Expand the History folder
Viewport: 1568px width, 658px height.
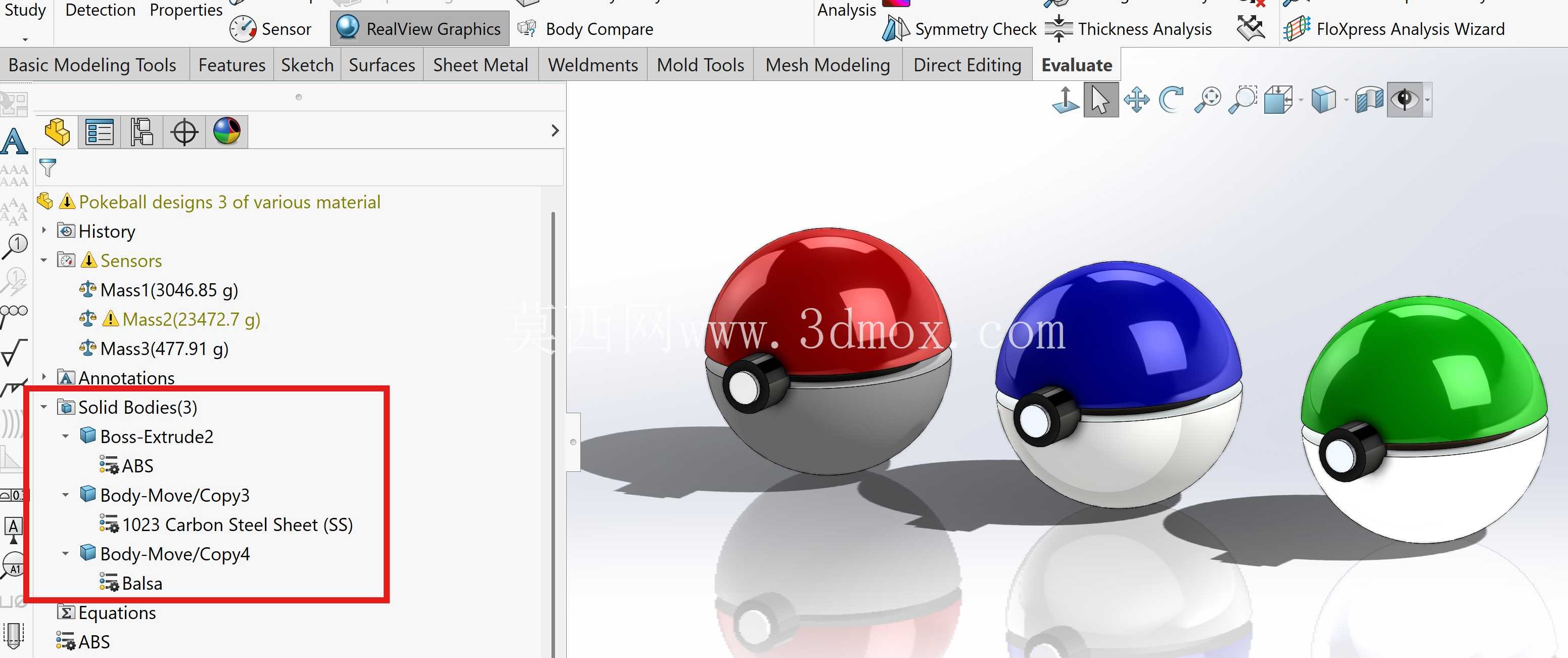point(44,230)
